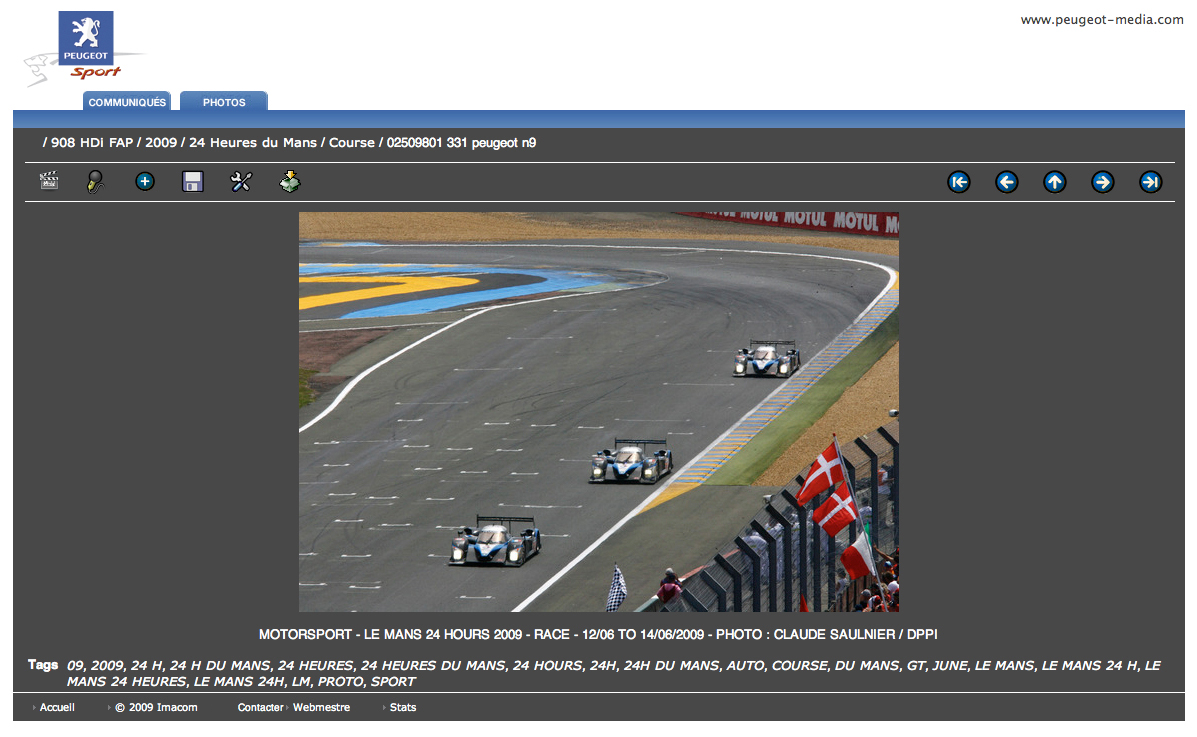Go to the previous photo arrow icon
1197x737 pixels.
[1007, 182]
